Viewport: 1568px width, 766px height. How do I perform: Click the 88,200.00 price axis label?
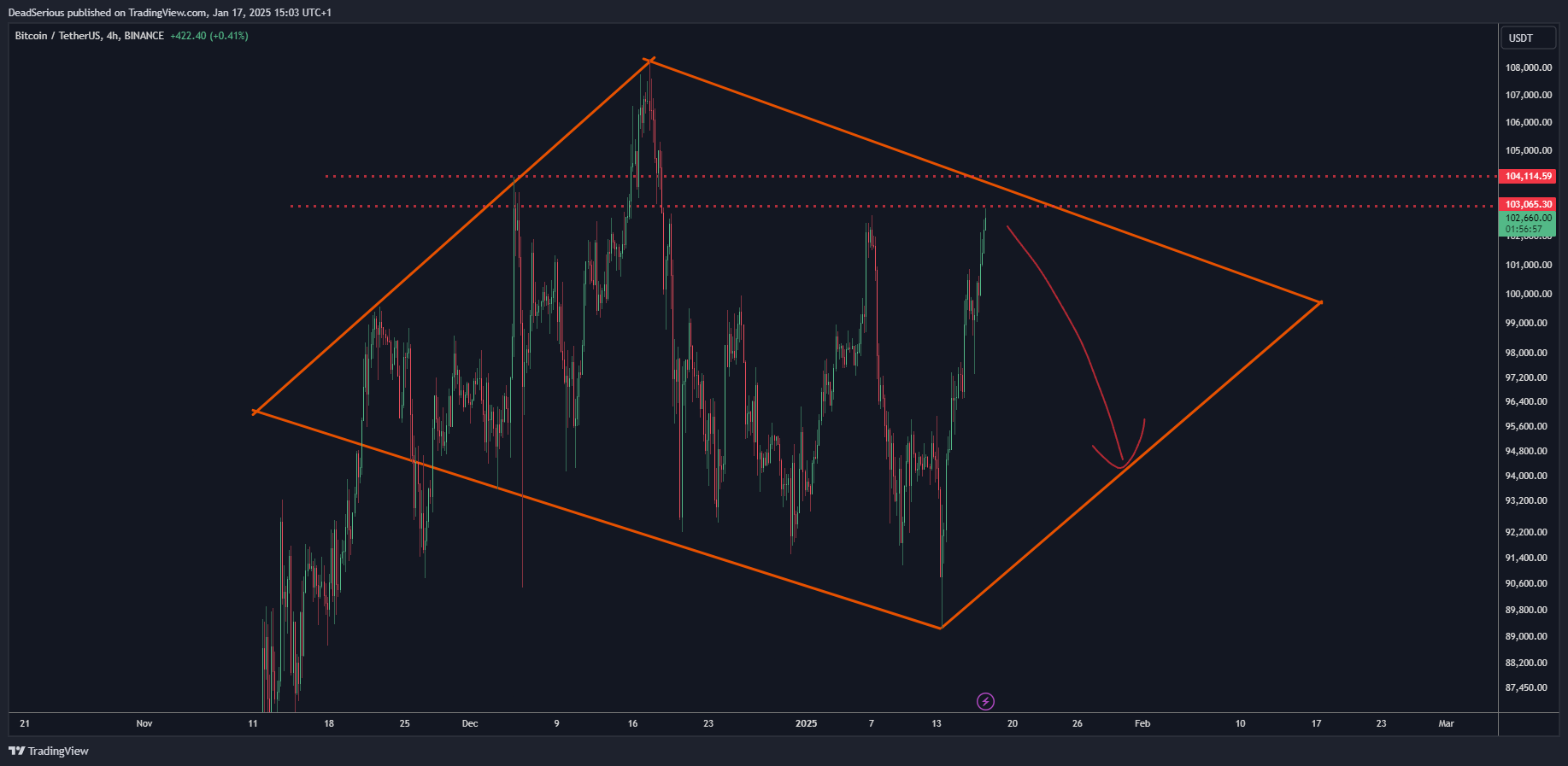[1526, 663]
